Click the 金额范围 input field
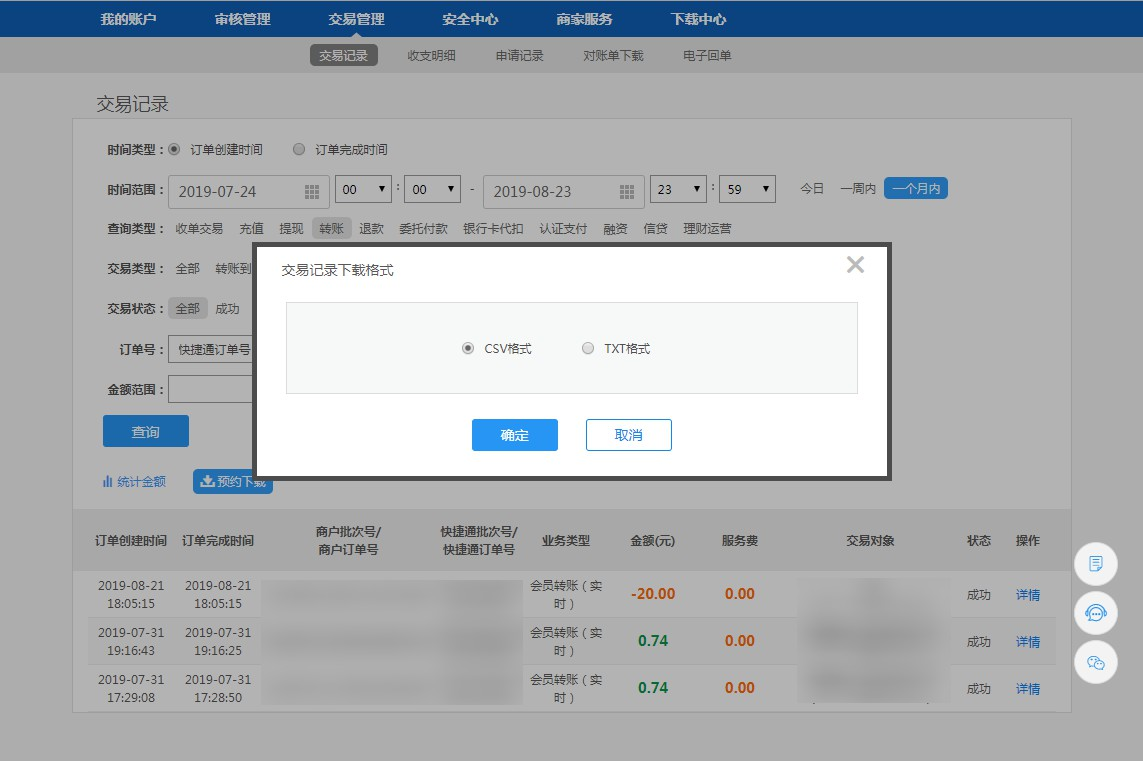Image resolution: width=1143 pixels, height=761 pixels. [x=210, y=388]
